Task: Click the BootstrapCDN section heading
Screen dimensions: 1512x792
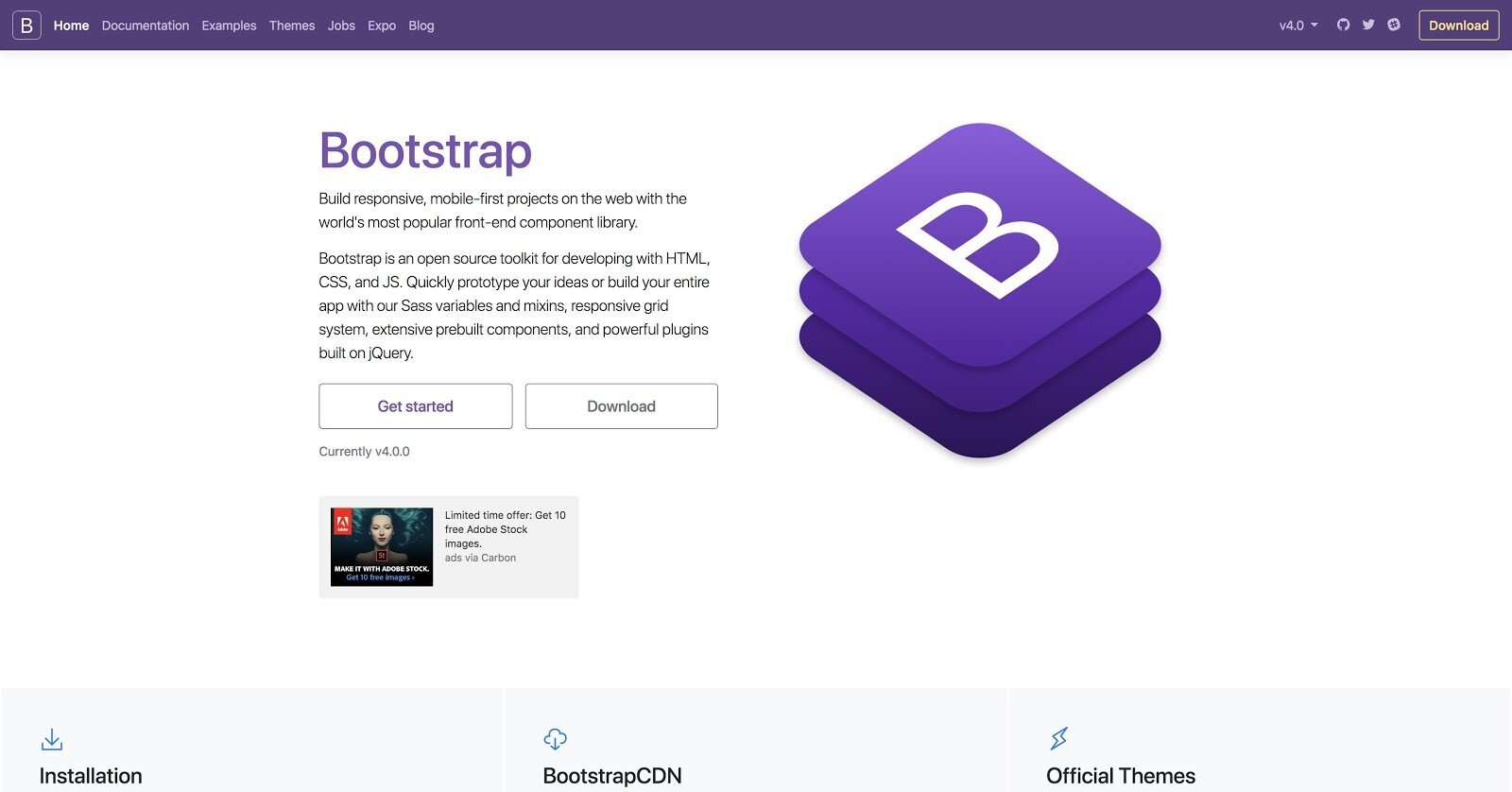Action: pos(612,776)
